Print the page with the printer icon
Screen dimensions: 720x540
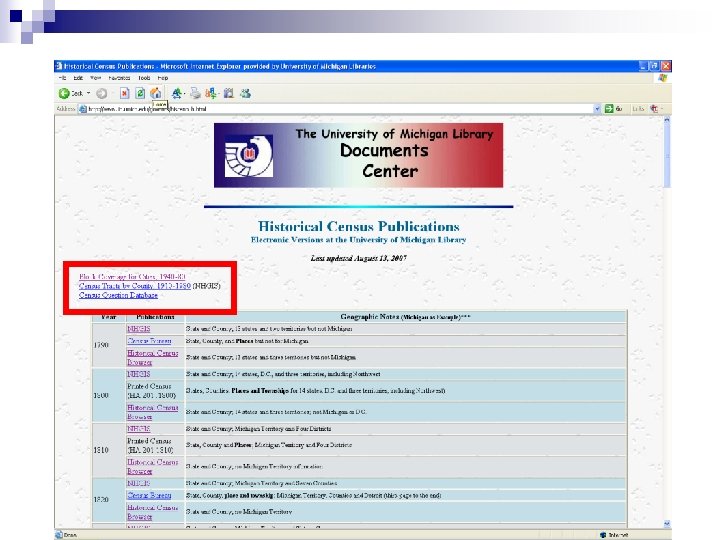[196, 94]
